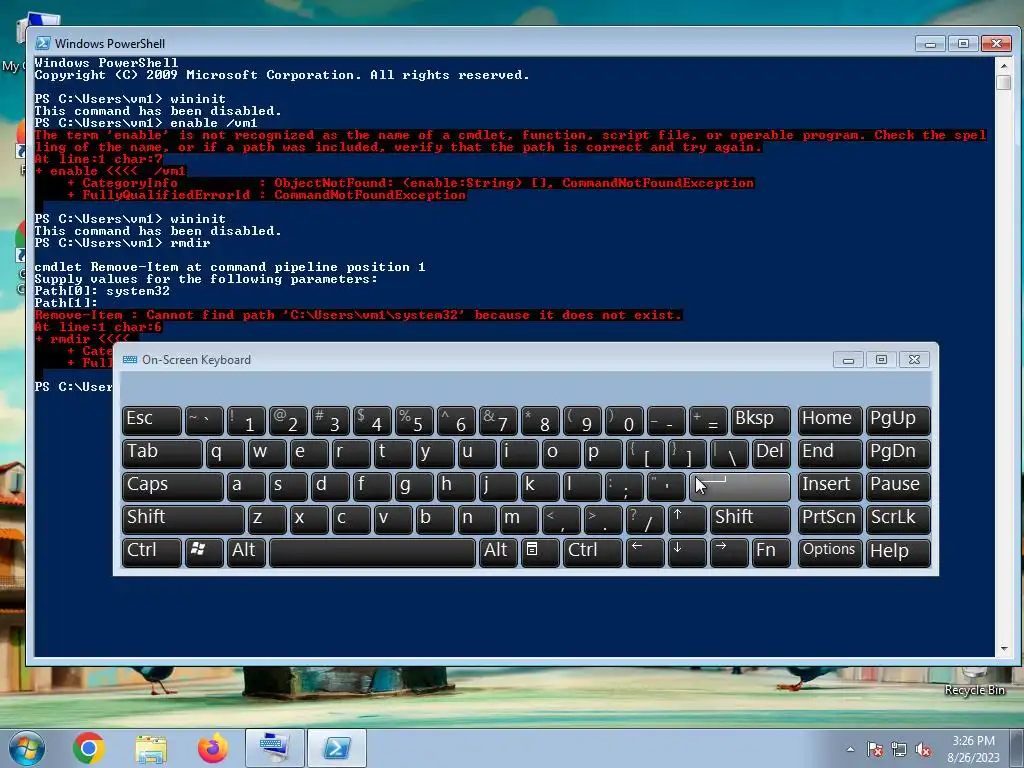Click the Tab key
Screen dimensions: 1024x768
[x=162, y=453]
